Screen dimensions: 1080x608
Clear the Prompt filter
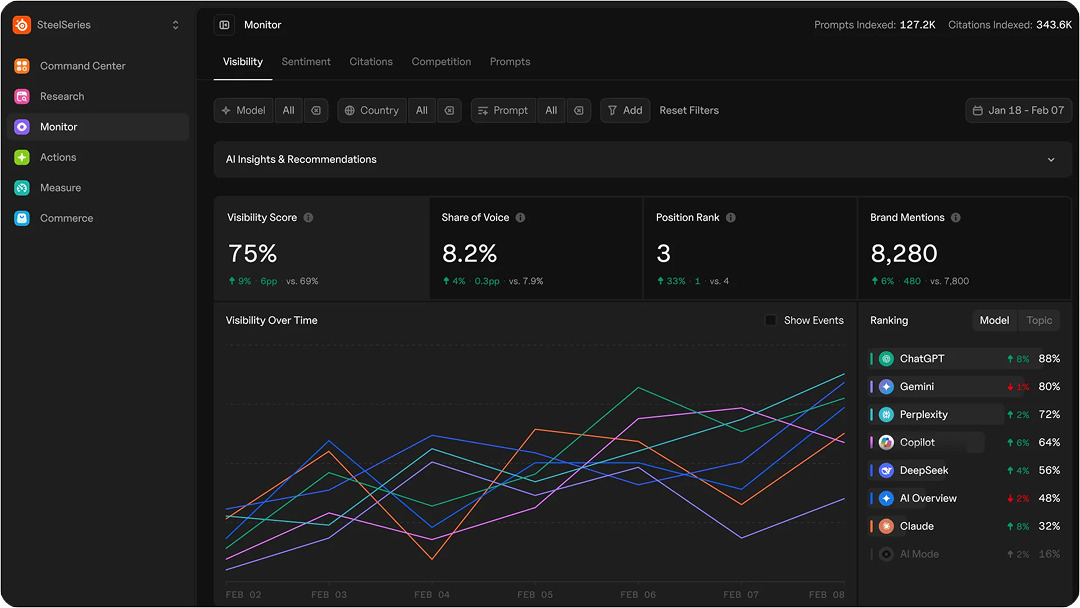click(579, 110)
